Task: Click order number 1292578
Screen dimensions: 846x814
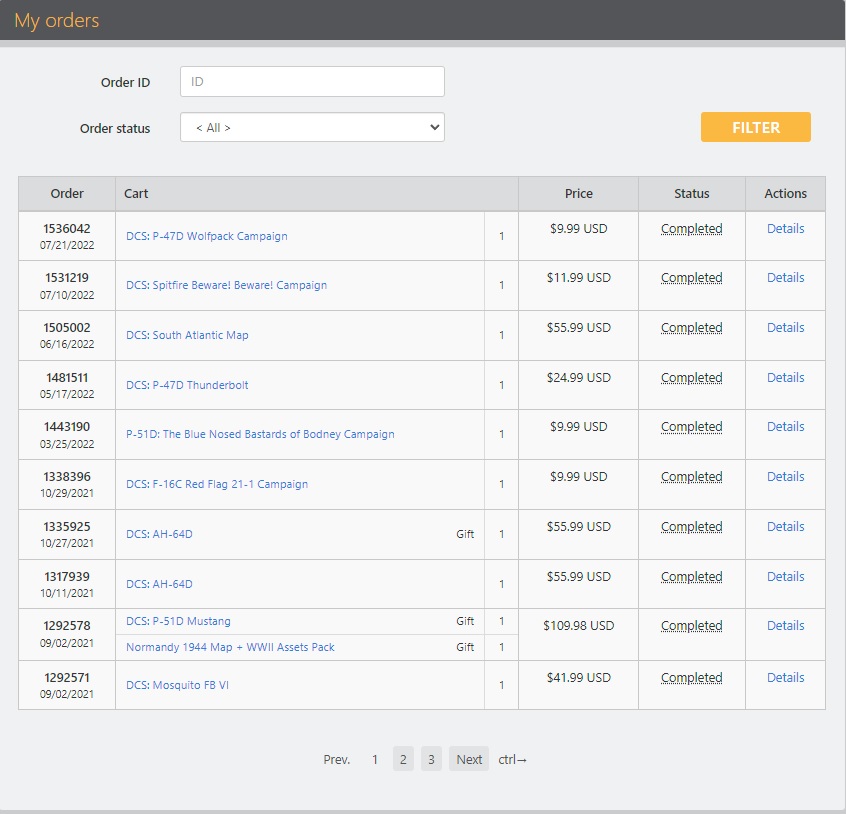Action: tap(67, 626)
